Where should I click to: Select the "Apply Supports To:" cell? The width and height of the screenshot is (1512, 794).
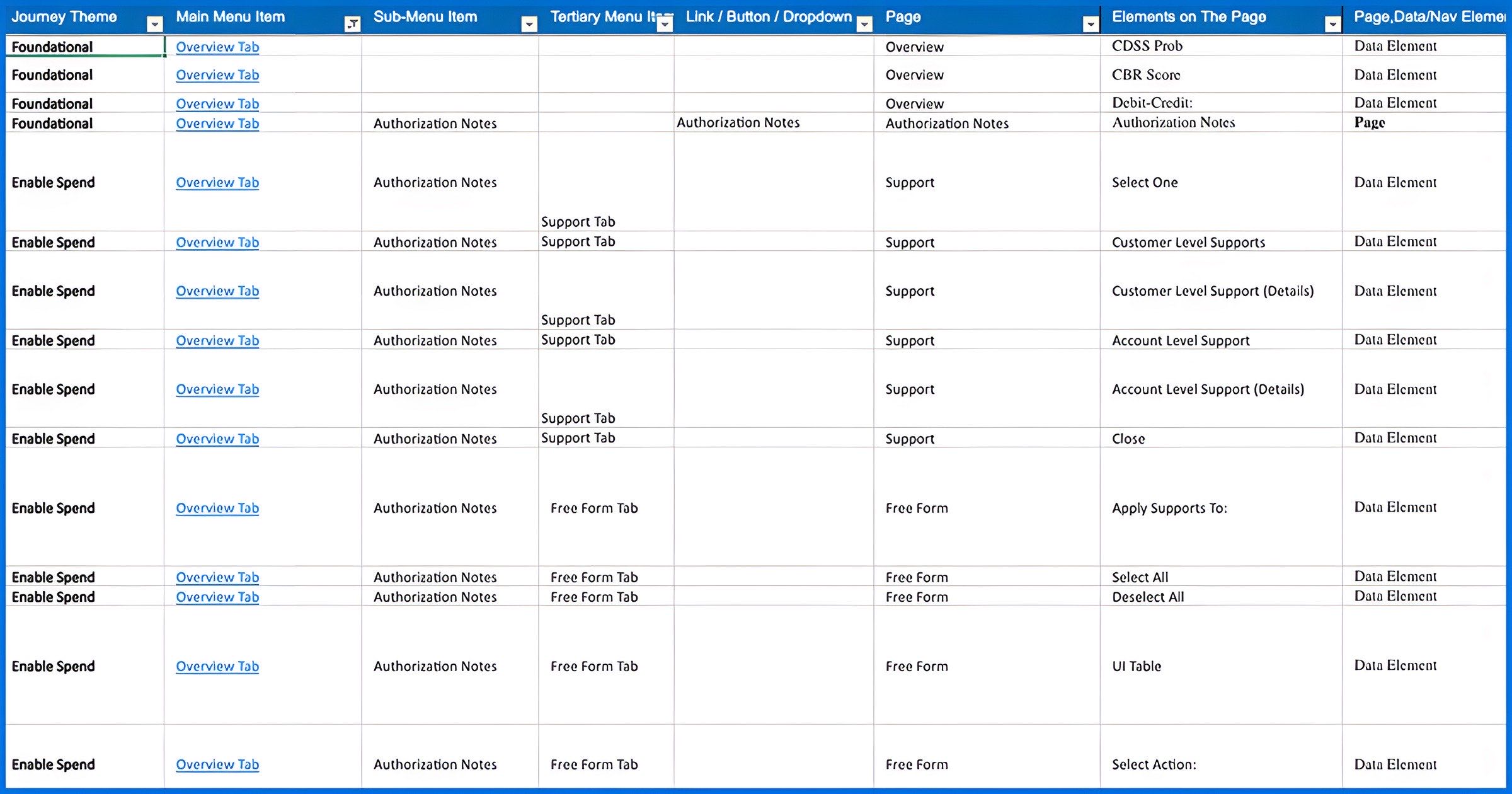tap(1221, 508)
